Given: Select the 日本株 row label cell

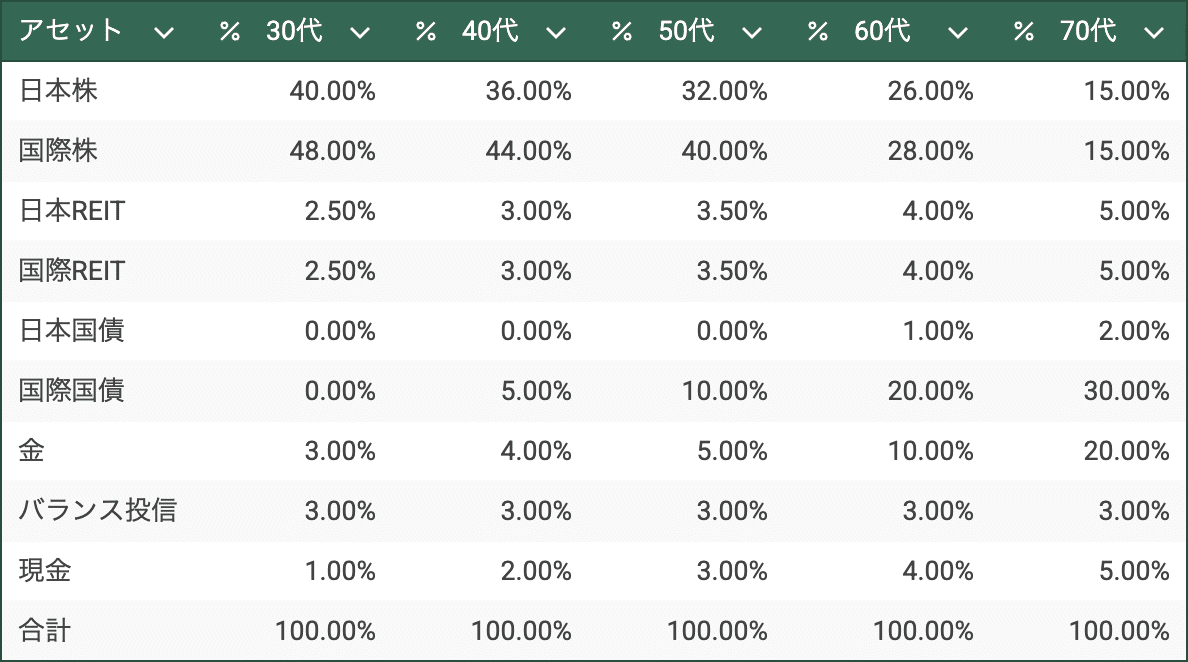Looking at the screenshot, I should coord(59,92).
